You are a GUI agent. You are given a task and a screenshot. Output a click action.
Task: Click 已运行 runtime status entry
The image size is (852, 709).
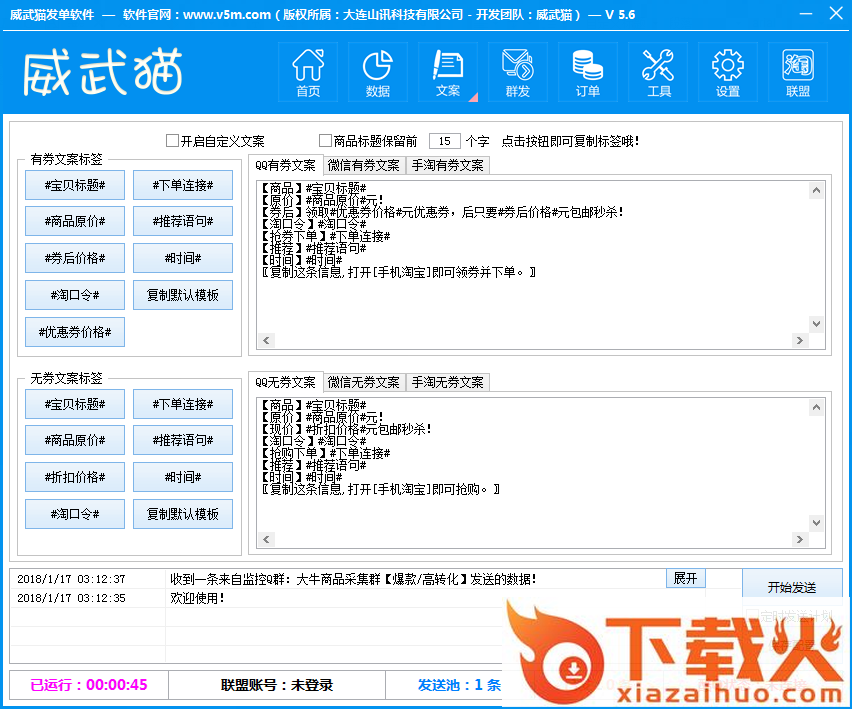point(89,685)
